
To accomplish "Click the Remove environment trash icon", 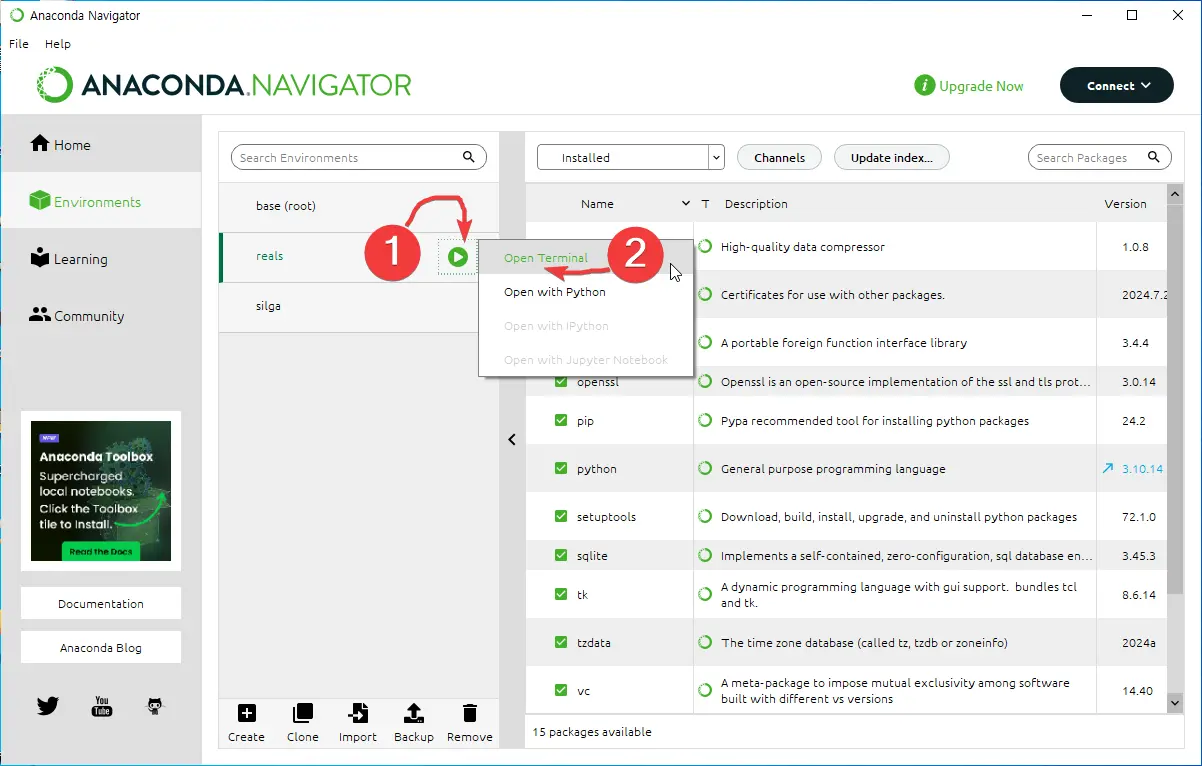I will coord(469,713).
